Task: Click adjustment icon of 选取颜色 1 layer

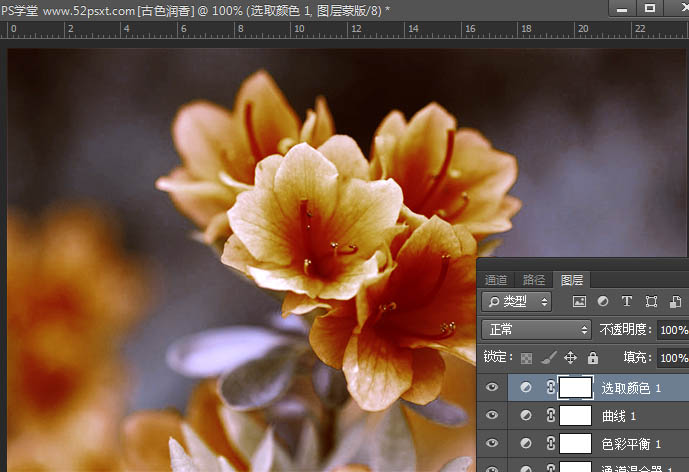Action: (x=526, y=387)
